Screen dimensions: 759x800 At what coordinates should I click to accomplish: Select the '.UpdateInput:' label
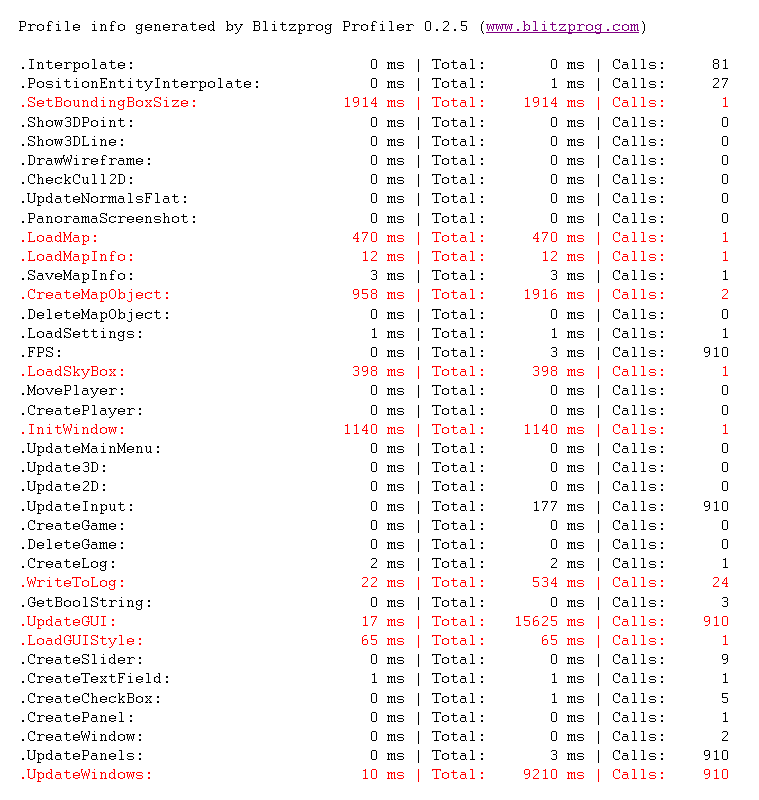[77, 507]
